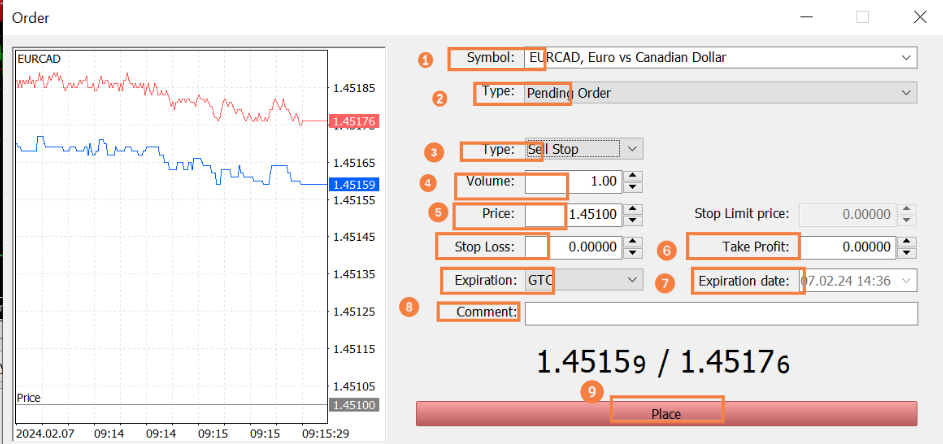Focus the Comment text field
The image size is (943, 444).
coord(720,313)
